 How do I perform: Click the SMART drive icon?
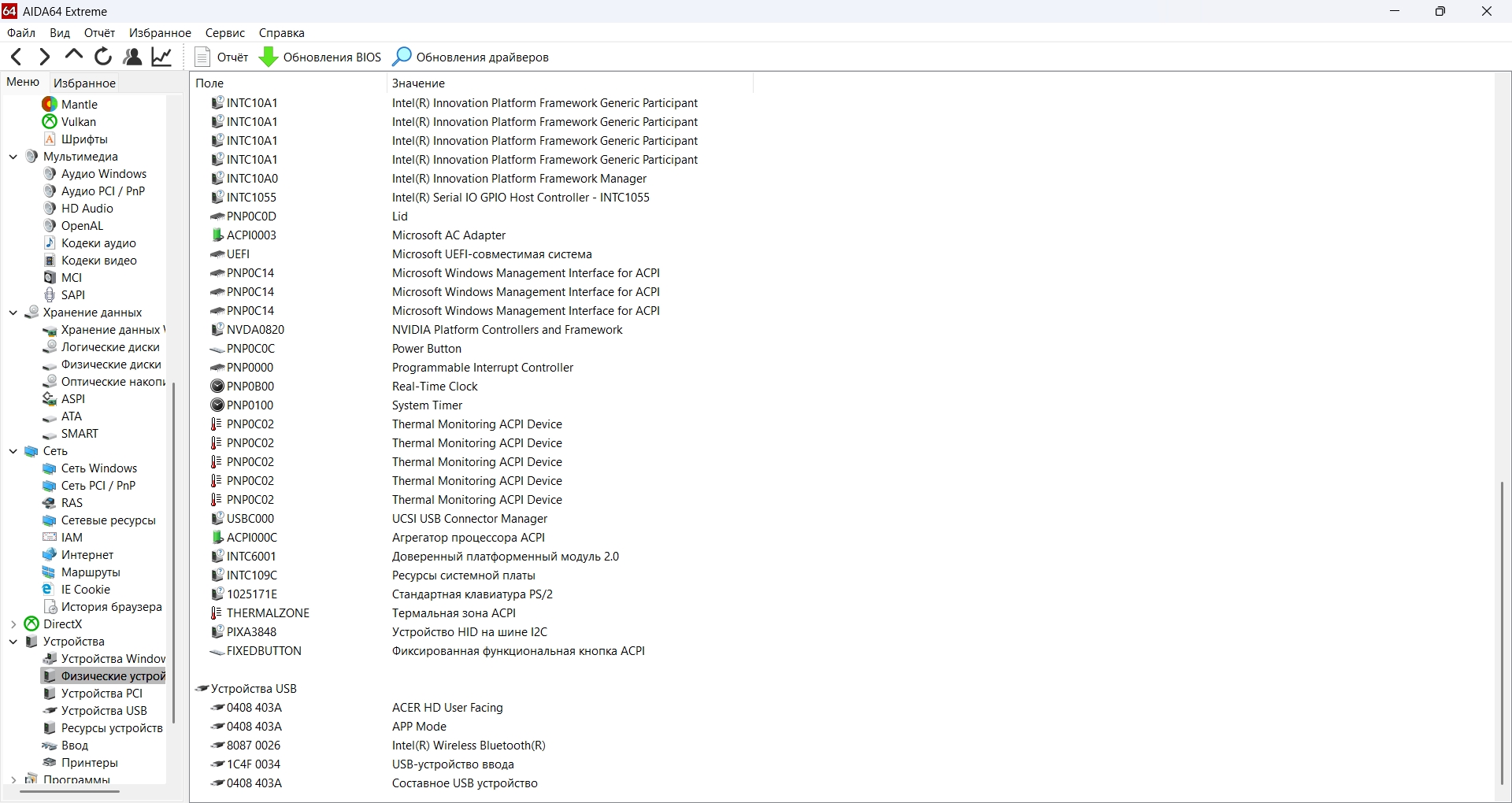click(x=50, y=434)
